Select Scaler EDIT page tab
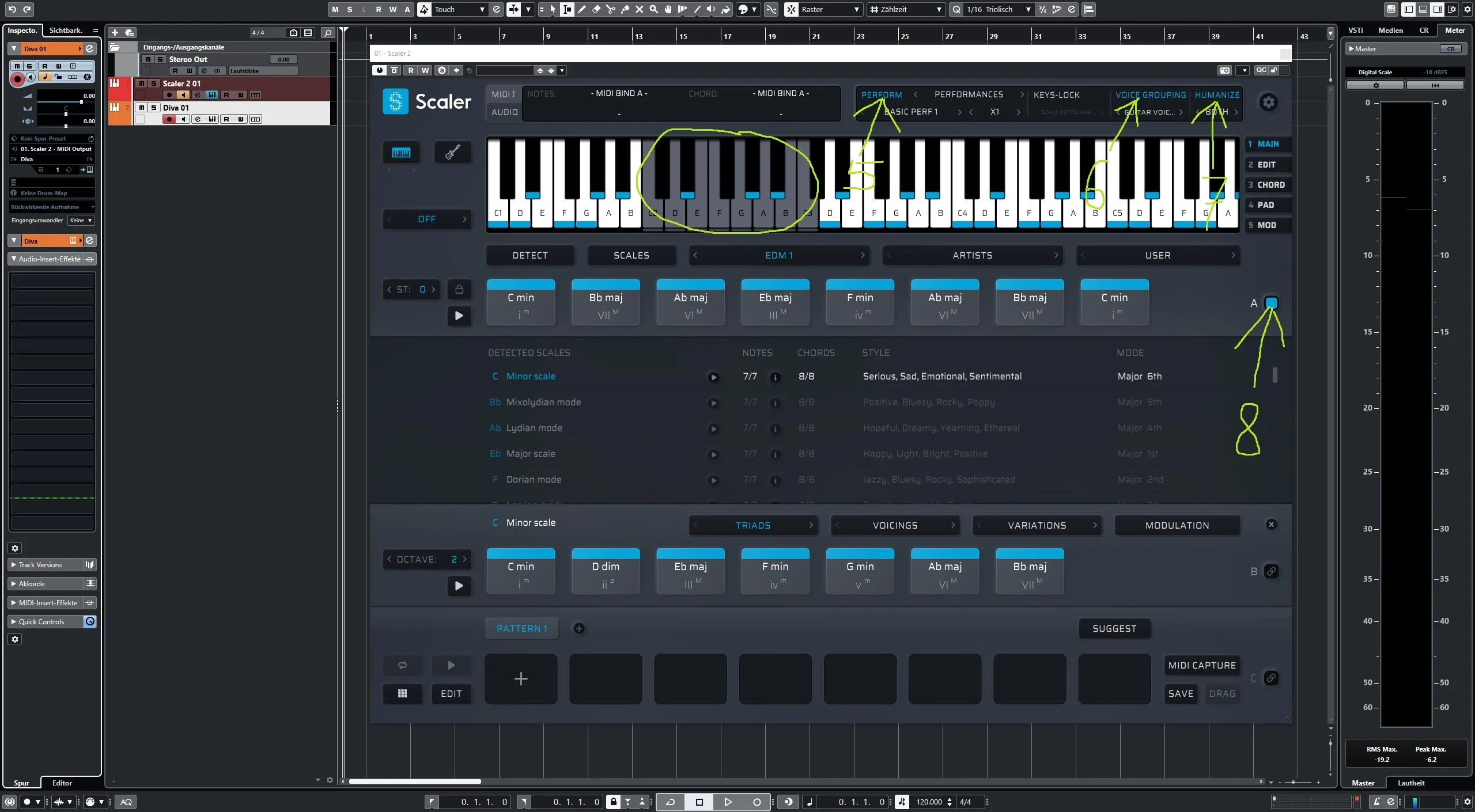The width and height of the screenshot is (1475, 812). point(1267,165)
